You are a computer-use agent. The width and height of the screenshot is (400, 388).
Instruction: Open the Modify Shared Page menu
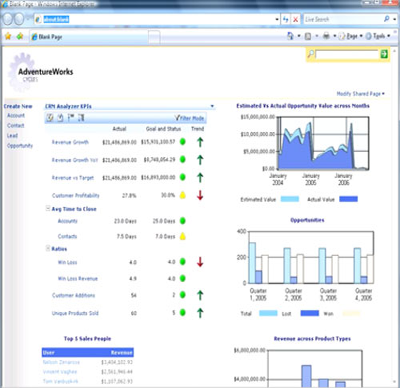[x=361, y=94]
